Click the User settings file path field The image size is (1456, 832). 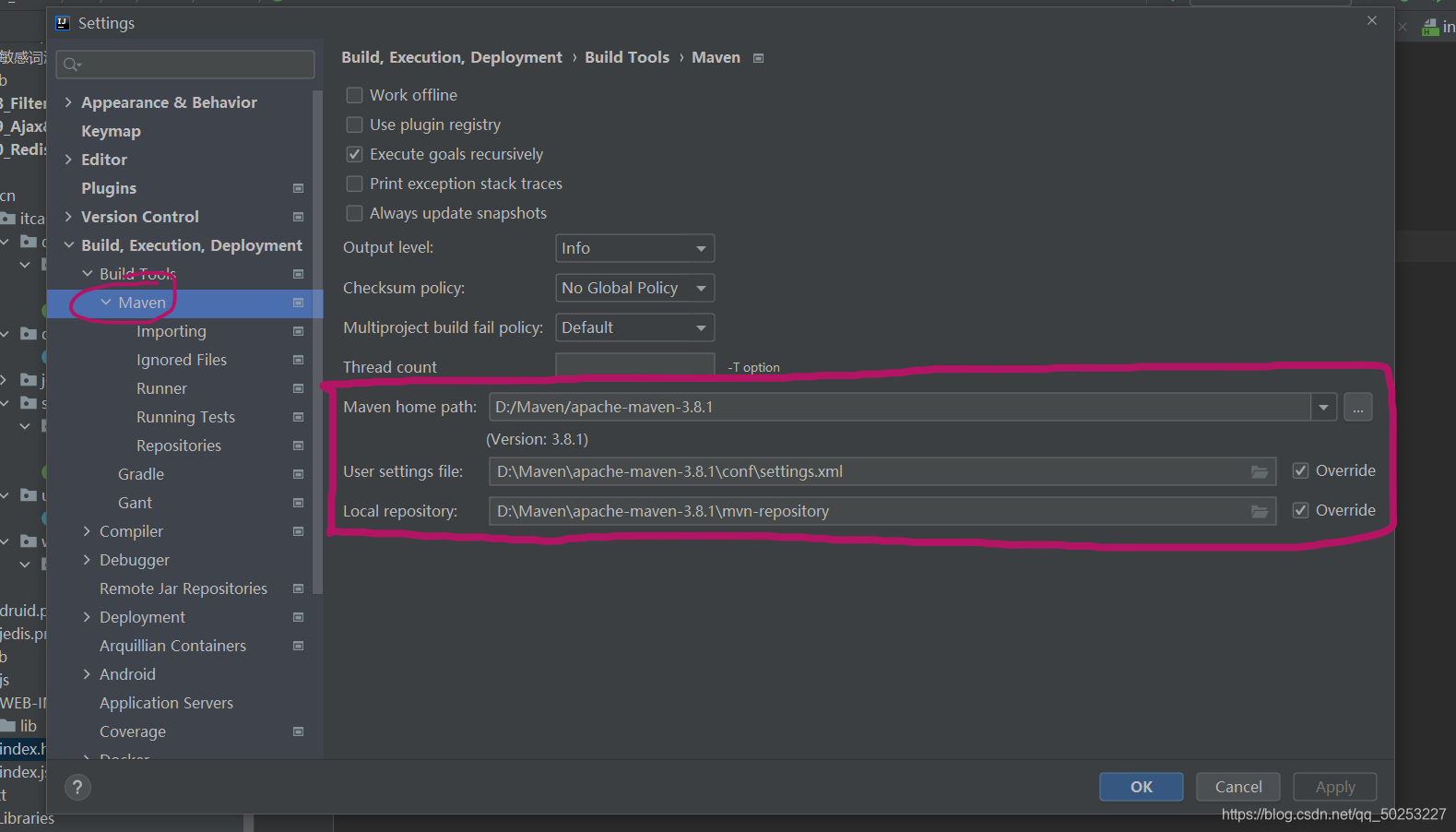[882, 471]
